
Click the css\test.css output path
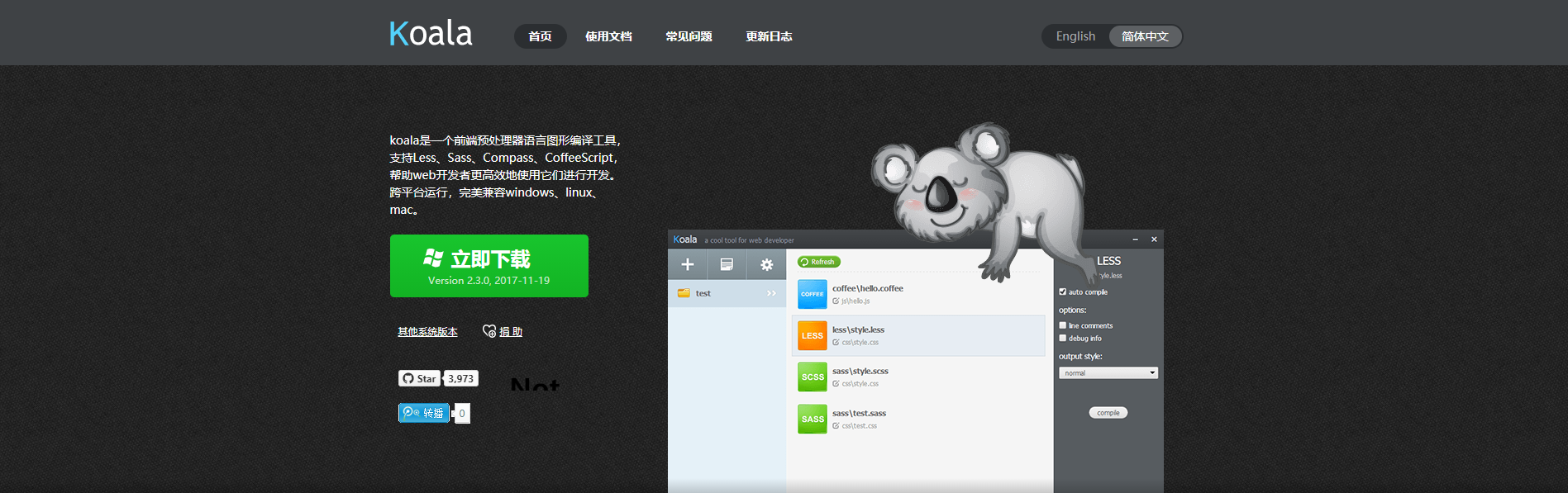point(860,426)
